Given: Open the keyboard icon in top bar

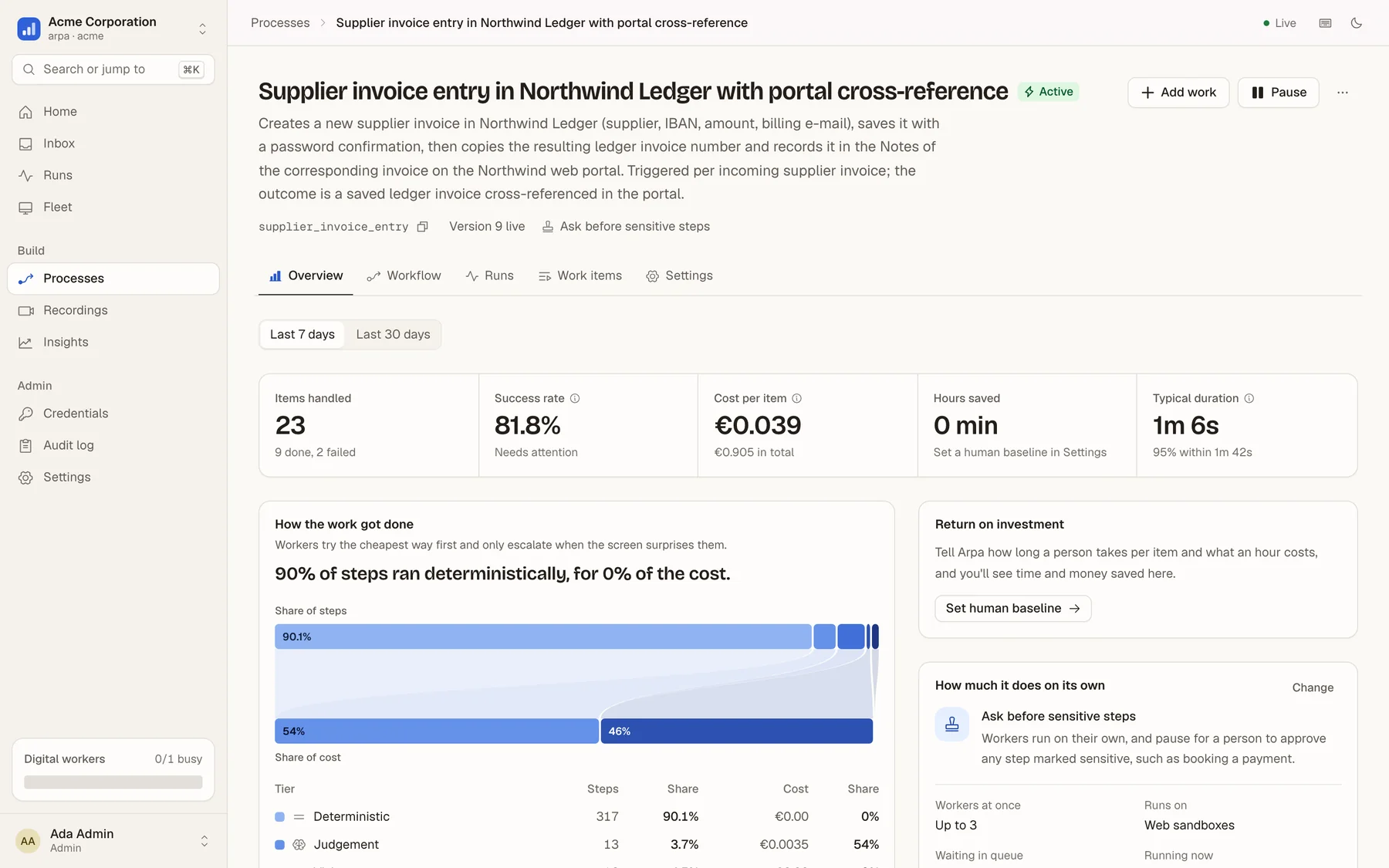Looking at the screenshot, I should point(1325,23).
